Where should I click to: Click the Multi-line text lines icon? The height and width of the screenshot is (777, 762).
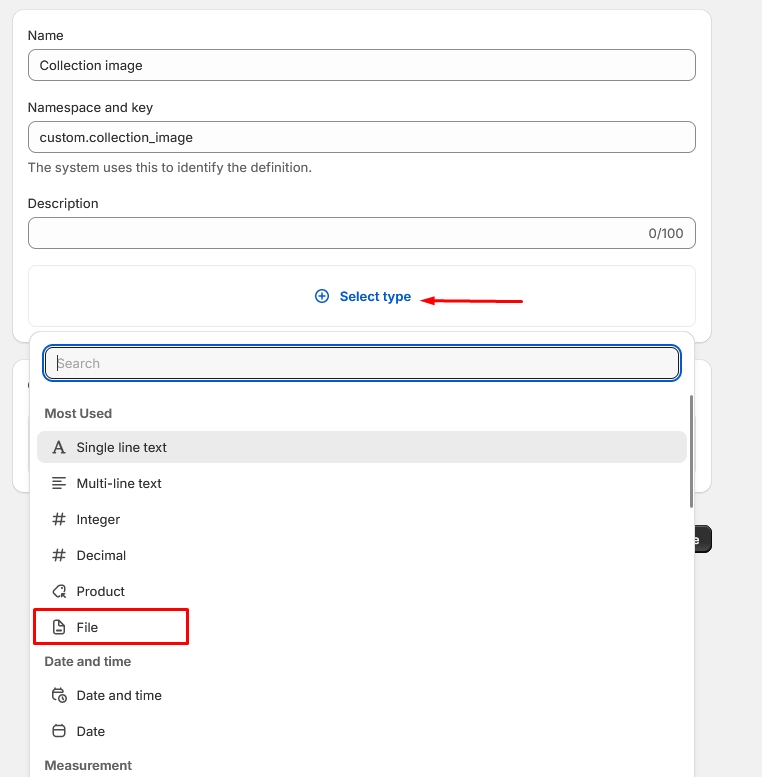[59, 484]
